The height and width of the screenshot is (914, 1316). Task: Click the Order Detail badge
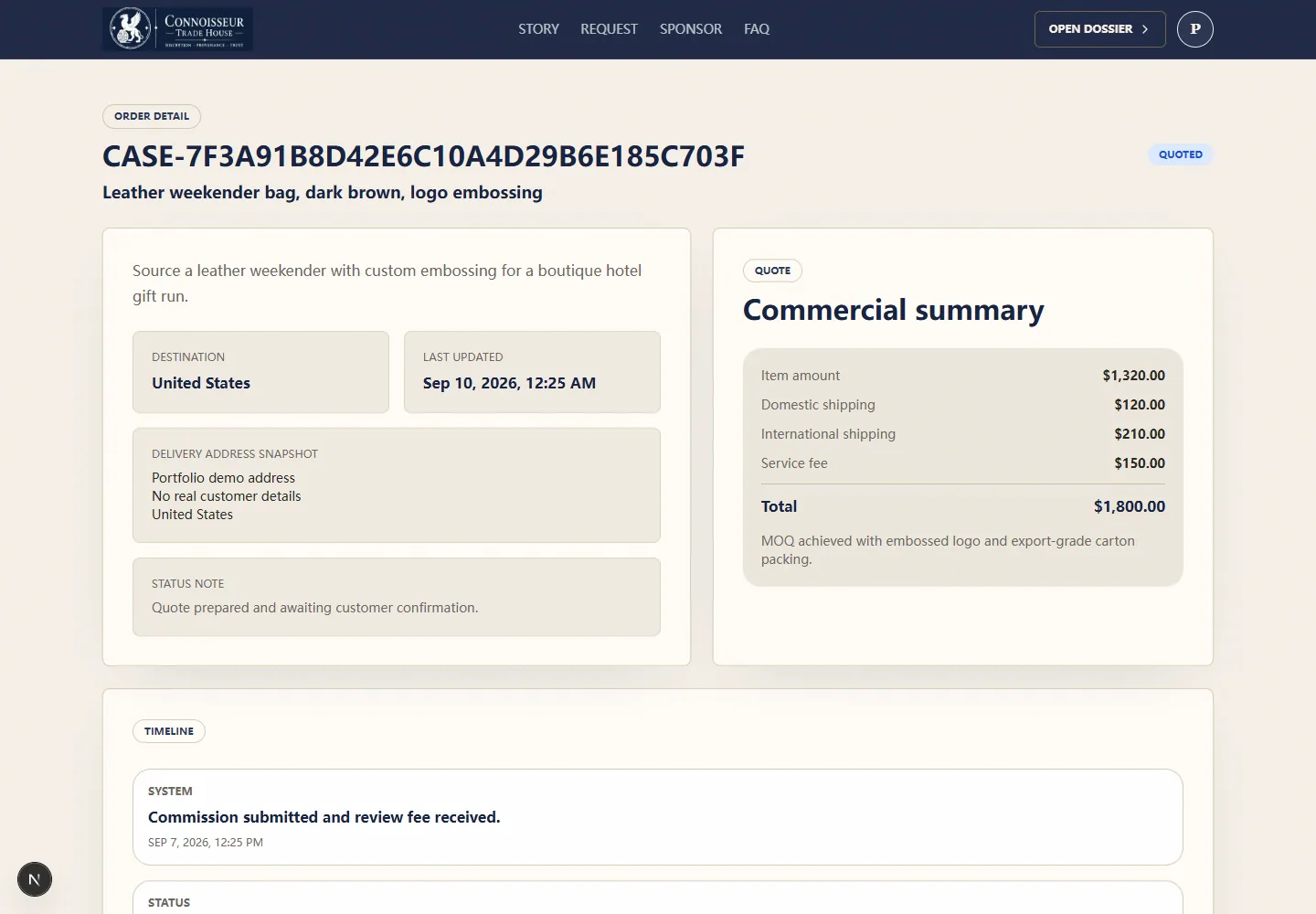(152, 116)
